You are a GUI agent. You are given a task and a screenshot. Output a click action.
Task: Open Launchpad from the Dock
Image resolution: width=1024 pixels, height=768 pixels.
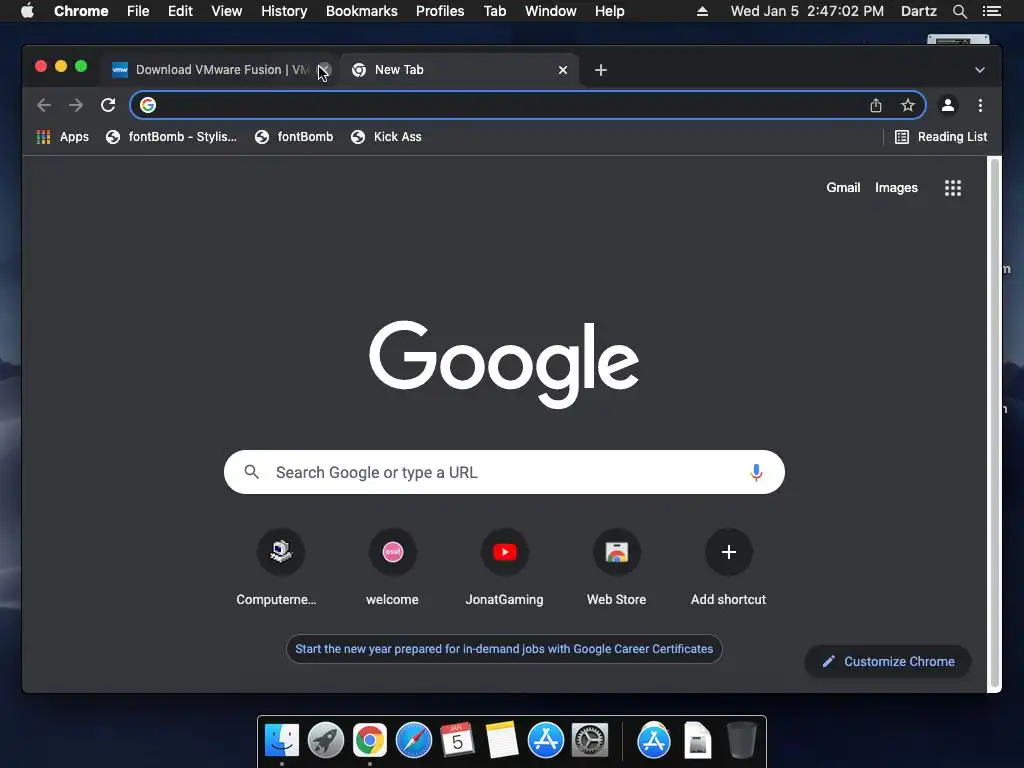[x=325, y=741]
